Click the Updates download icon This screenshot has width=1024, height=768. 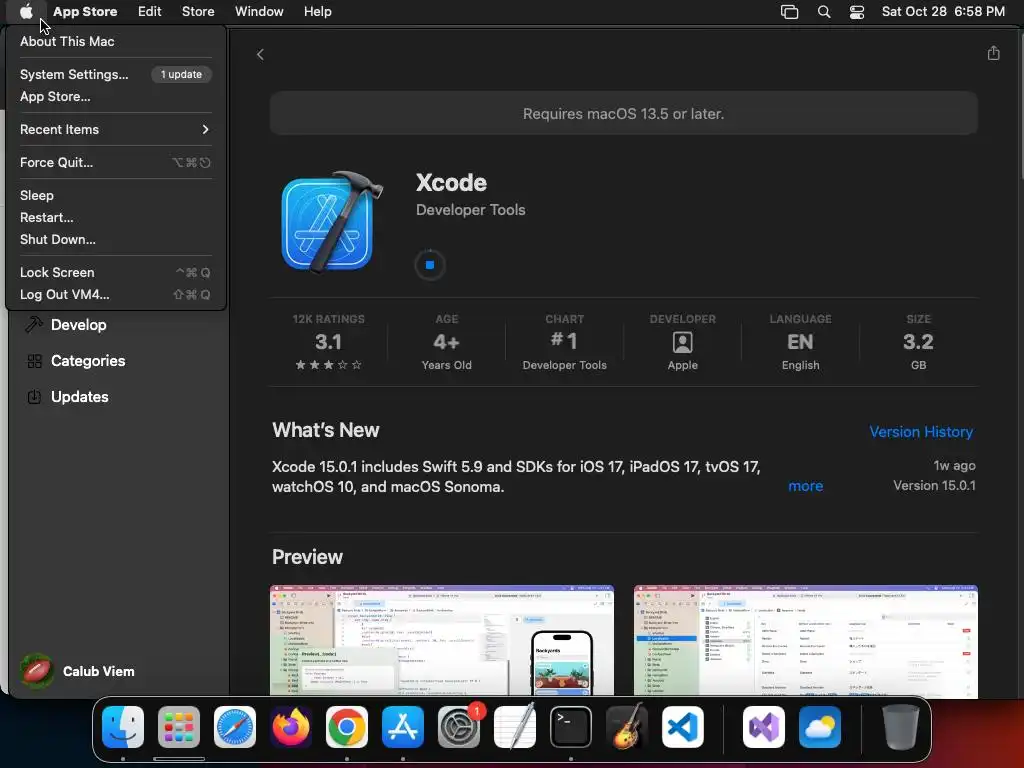coord(34,396)
